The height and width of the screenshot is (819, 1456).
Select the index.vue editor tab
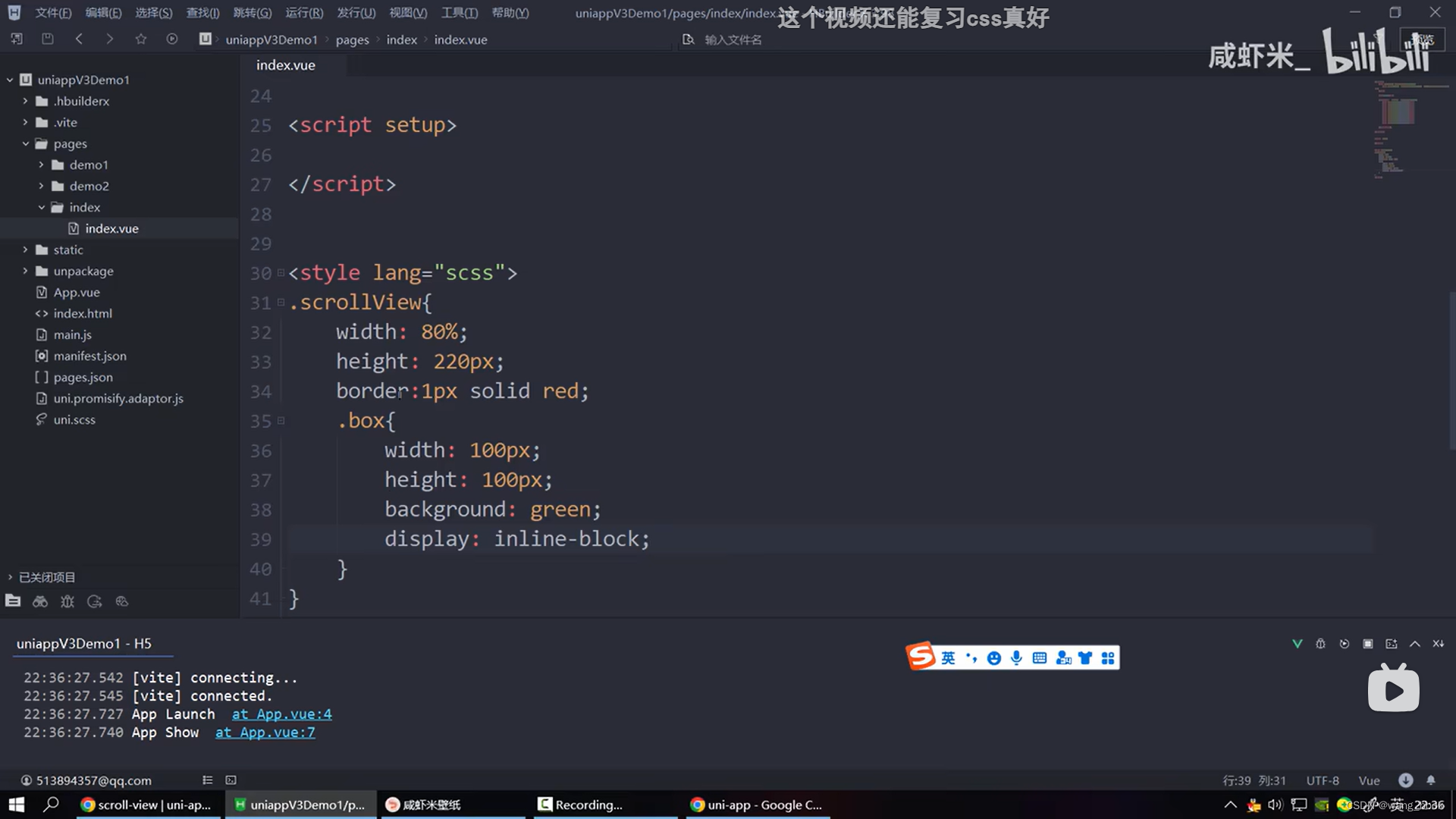286,65
